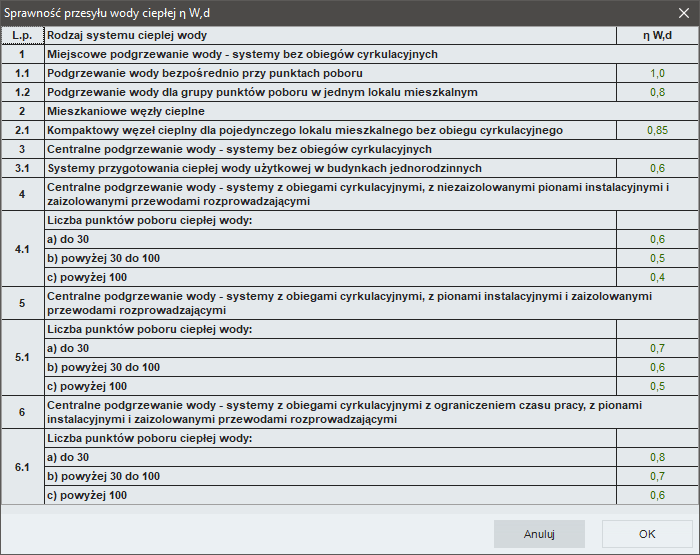Select value 0,4 in section 4.1
The image size is (700, 555).
click(657, 277)
